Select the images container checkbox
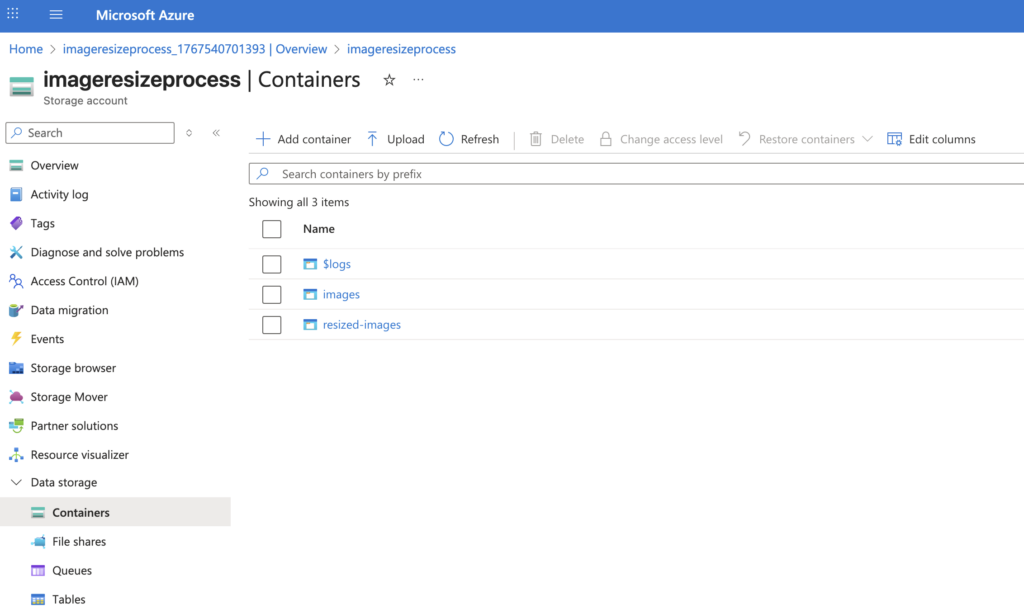Viewport: 1024px width, 613px height. (x=272, y=294)
